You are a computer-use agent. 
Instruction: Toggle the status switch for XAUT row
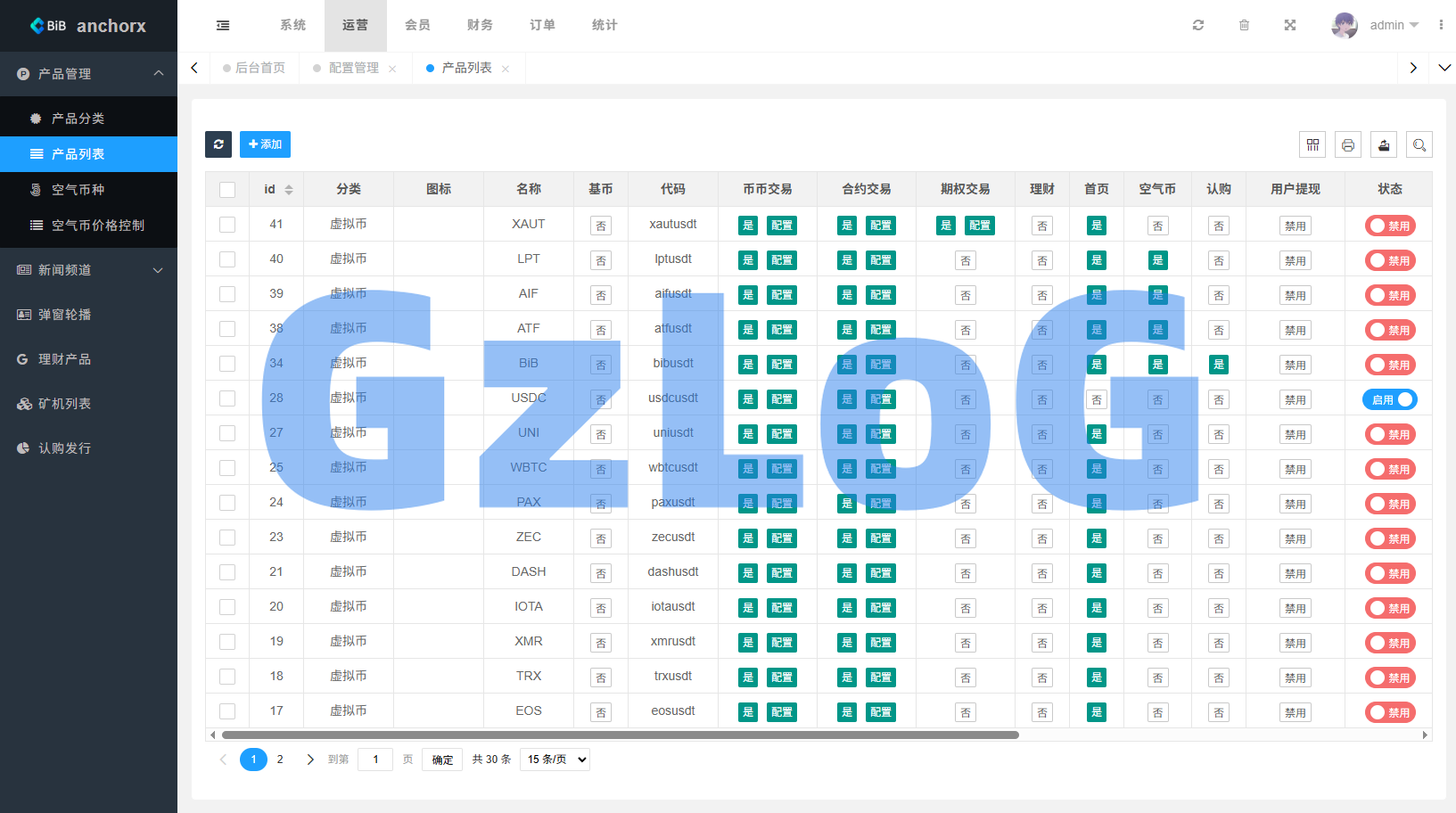click(x=1389, y=226)
